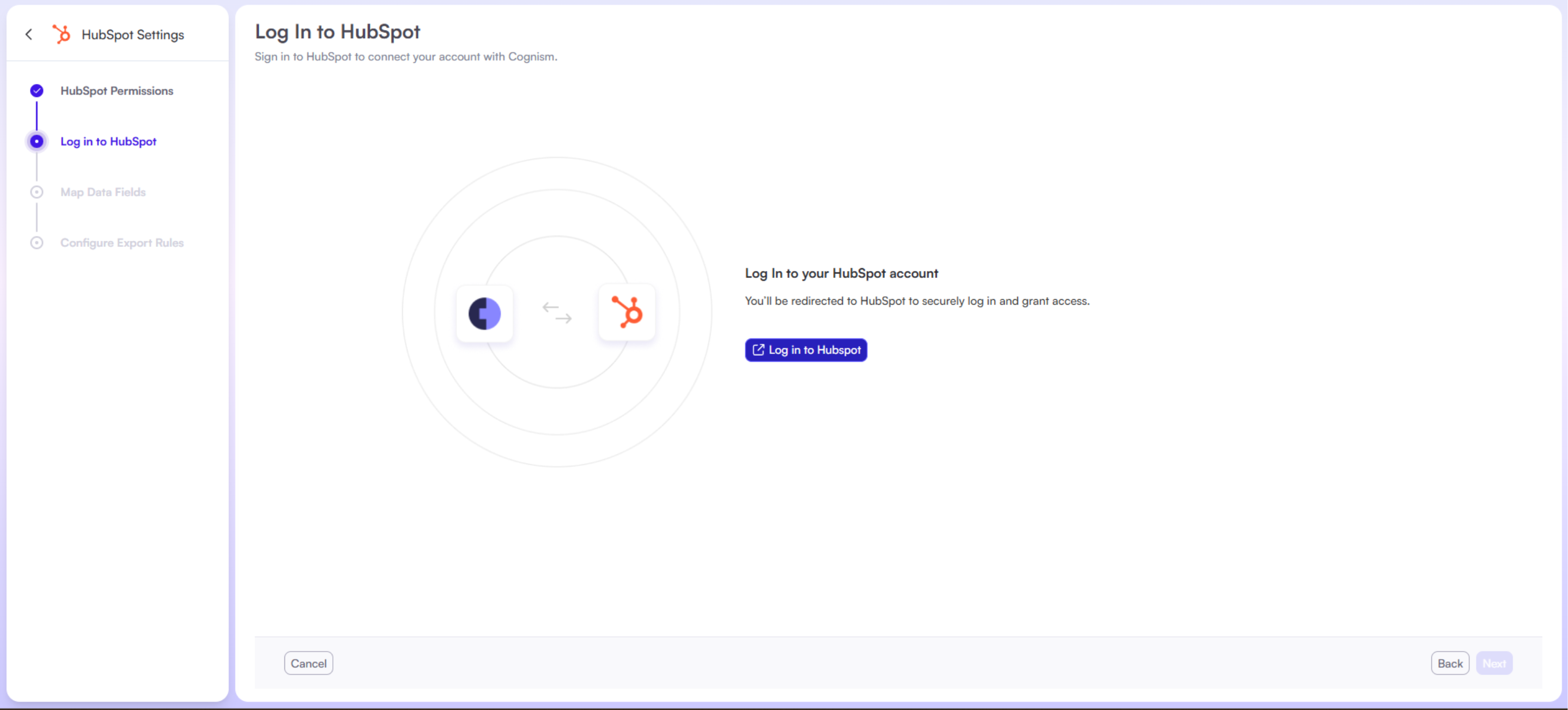Select the Log in to HubSpot step
The image size is (1568, 710).
[108, 141]
